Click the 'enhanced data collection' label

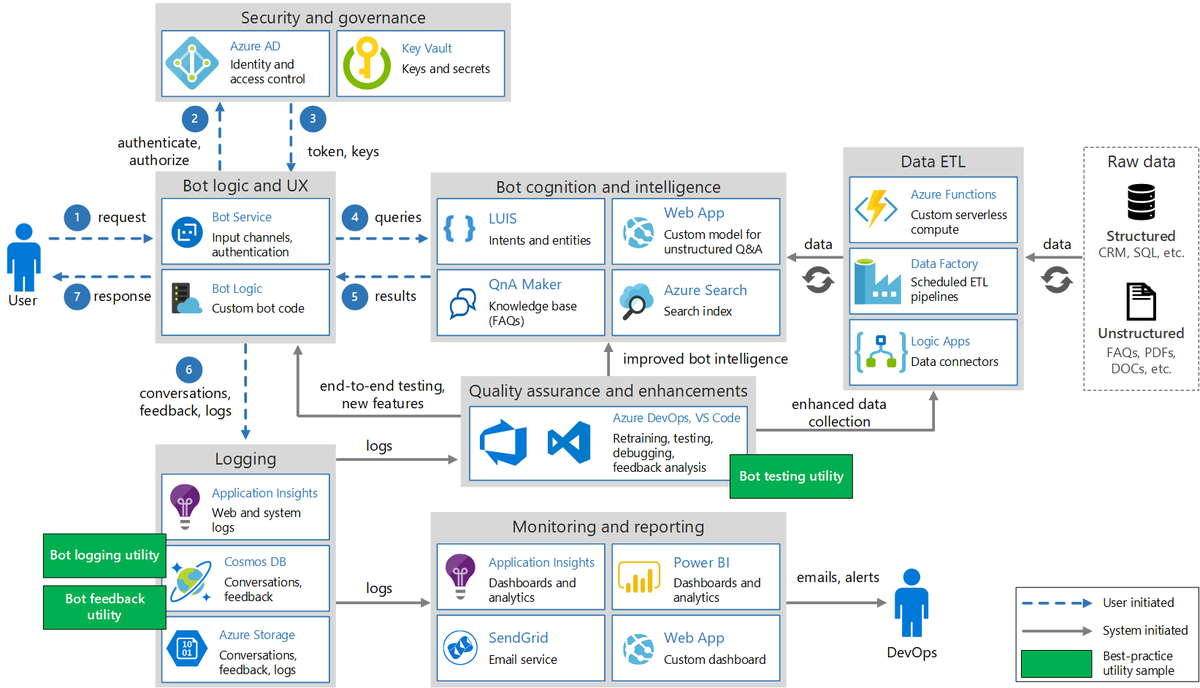pyautogui.click(x=838, y=413)
